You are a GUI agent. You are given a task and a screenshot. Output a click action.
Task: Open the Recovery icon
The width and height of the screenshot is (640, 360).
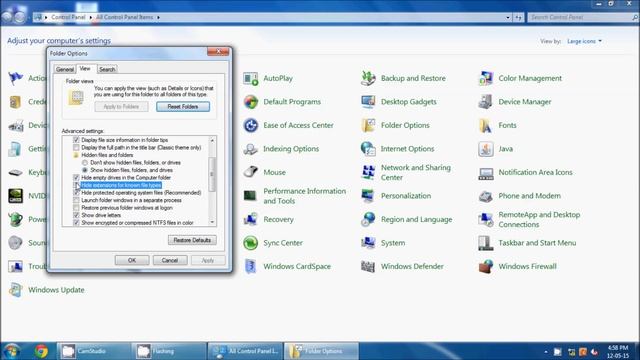[x=251, y=220]
